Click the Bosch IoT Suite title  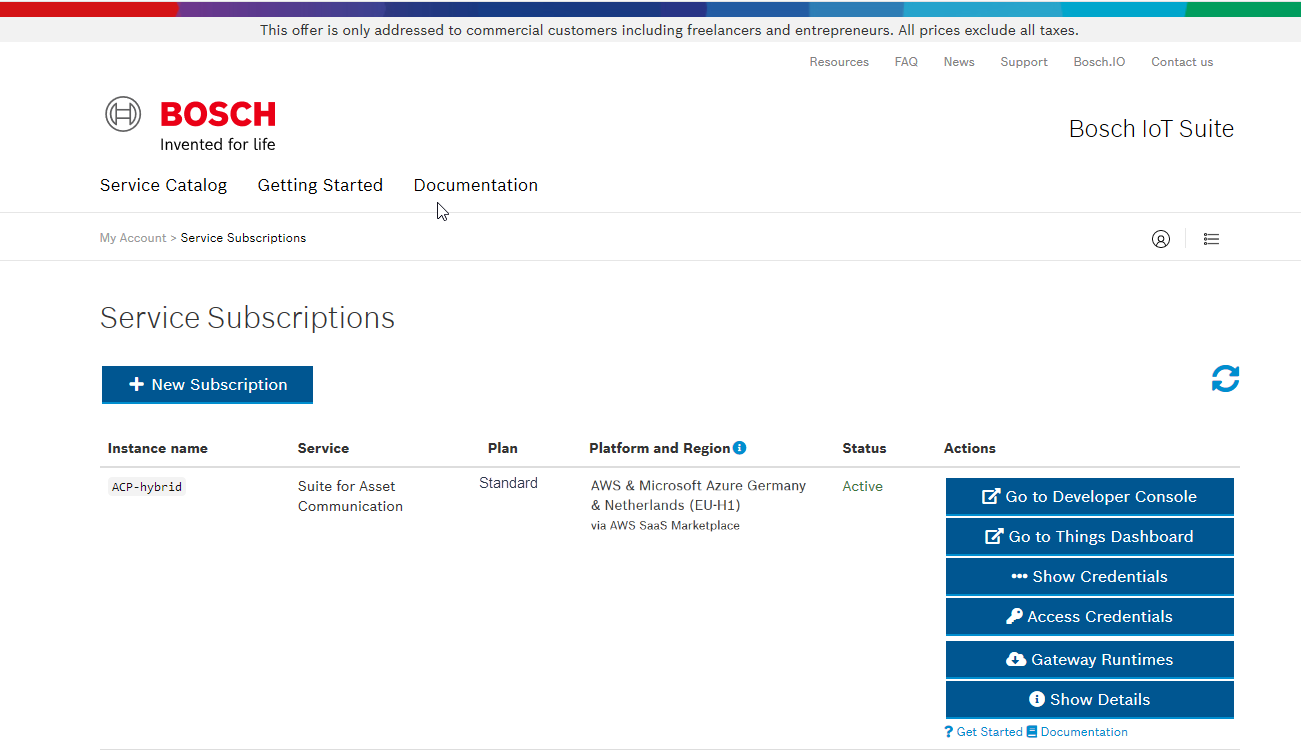tap(1151, 129)
